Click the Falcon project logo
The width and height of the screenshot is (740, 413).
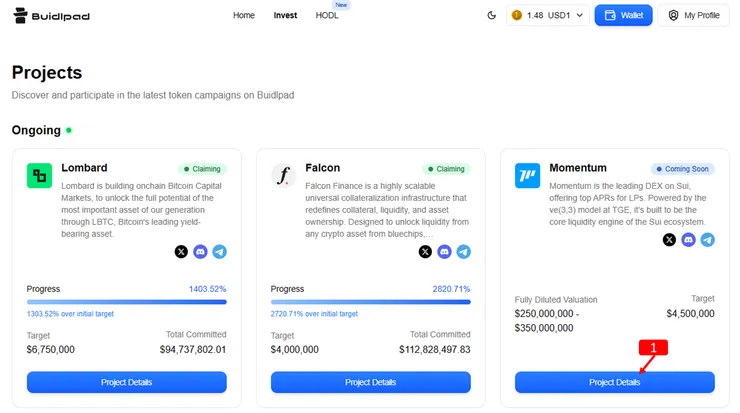point(284,176)
